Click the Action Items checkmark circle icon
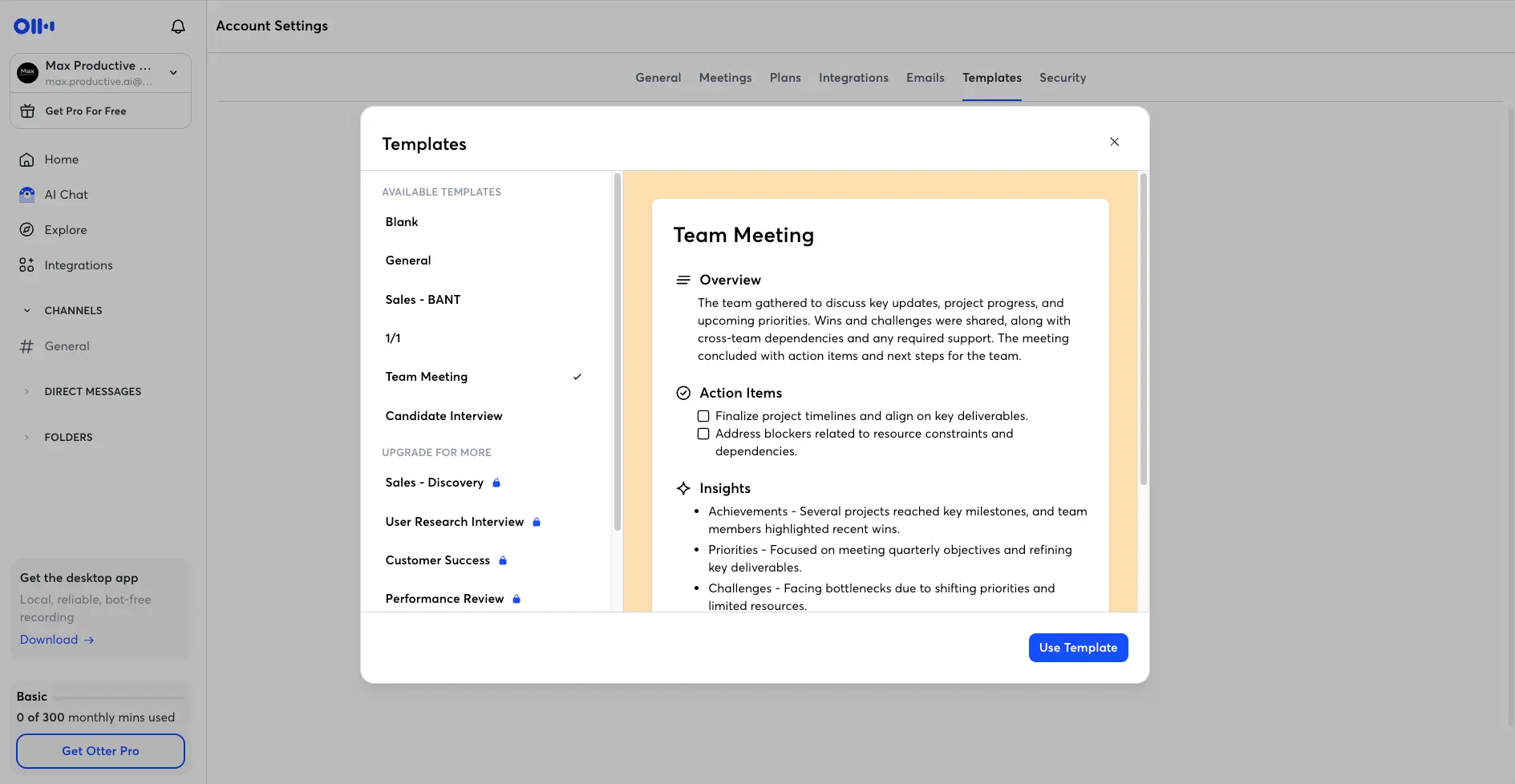The height and width of the screenshot is (784, 1515). click(683, 393)
